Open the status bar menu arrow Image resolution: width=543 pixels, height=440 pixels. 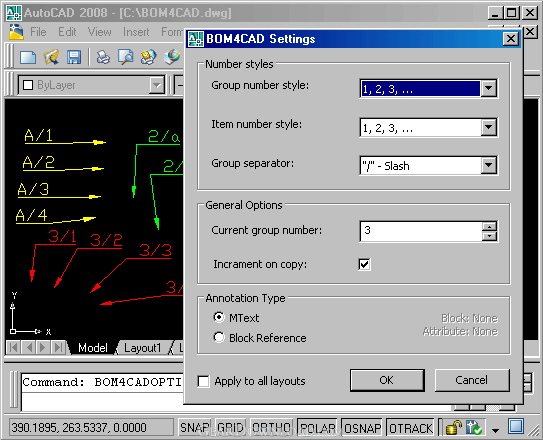coord(495,430)
